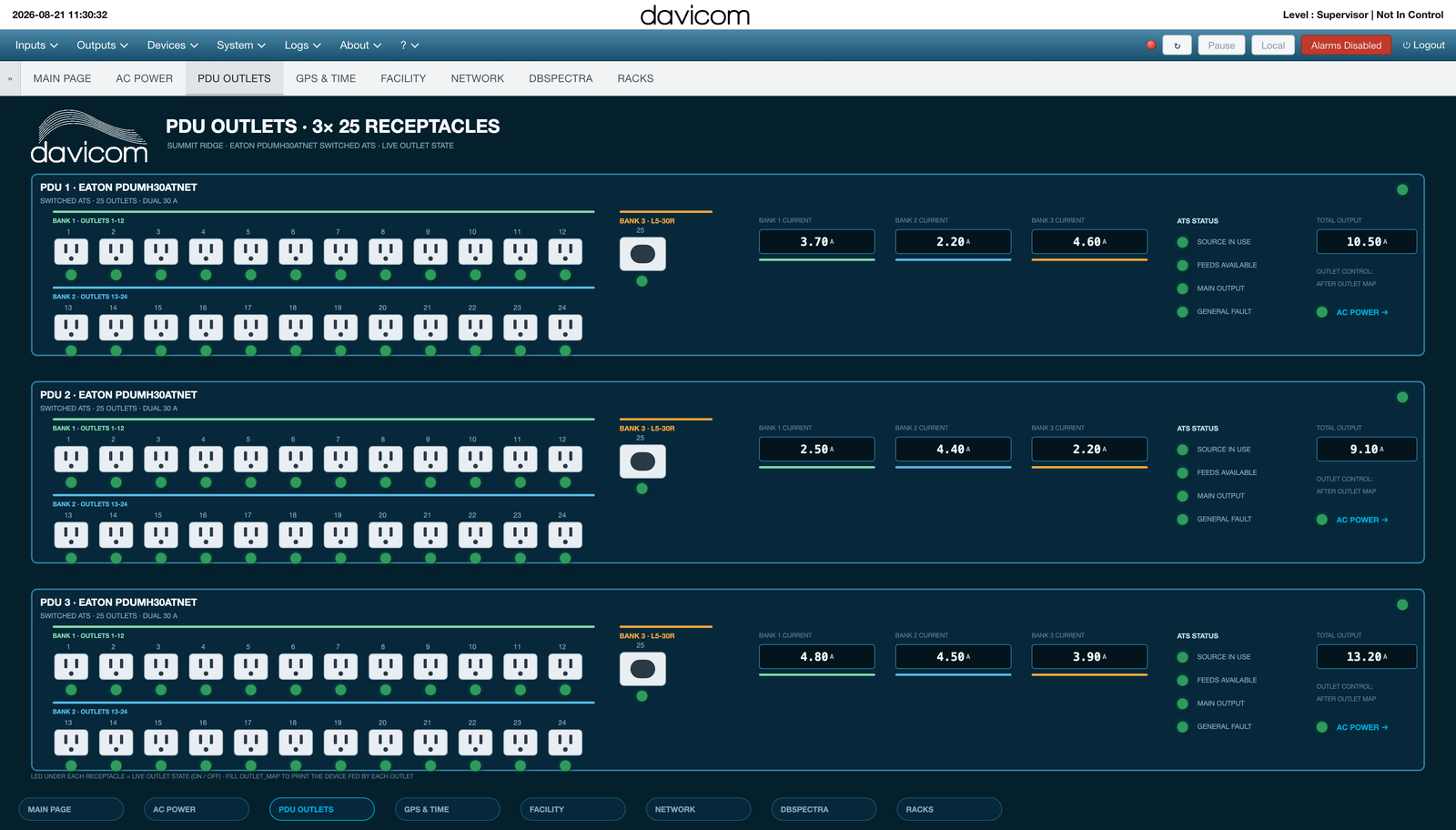Follow the AC POWER link in PDU 2
The image size is (1456, 830).
point(1361,521)
